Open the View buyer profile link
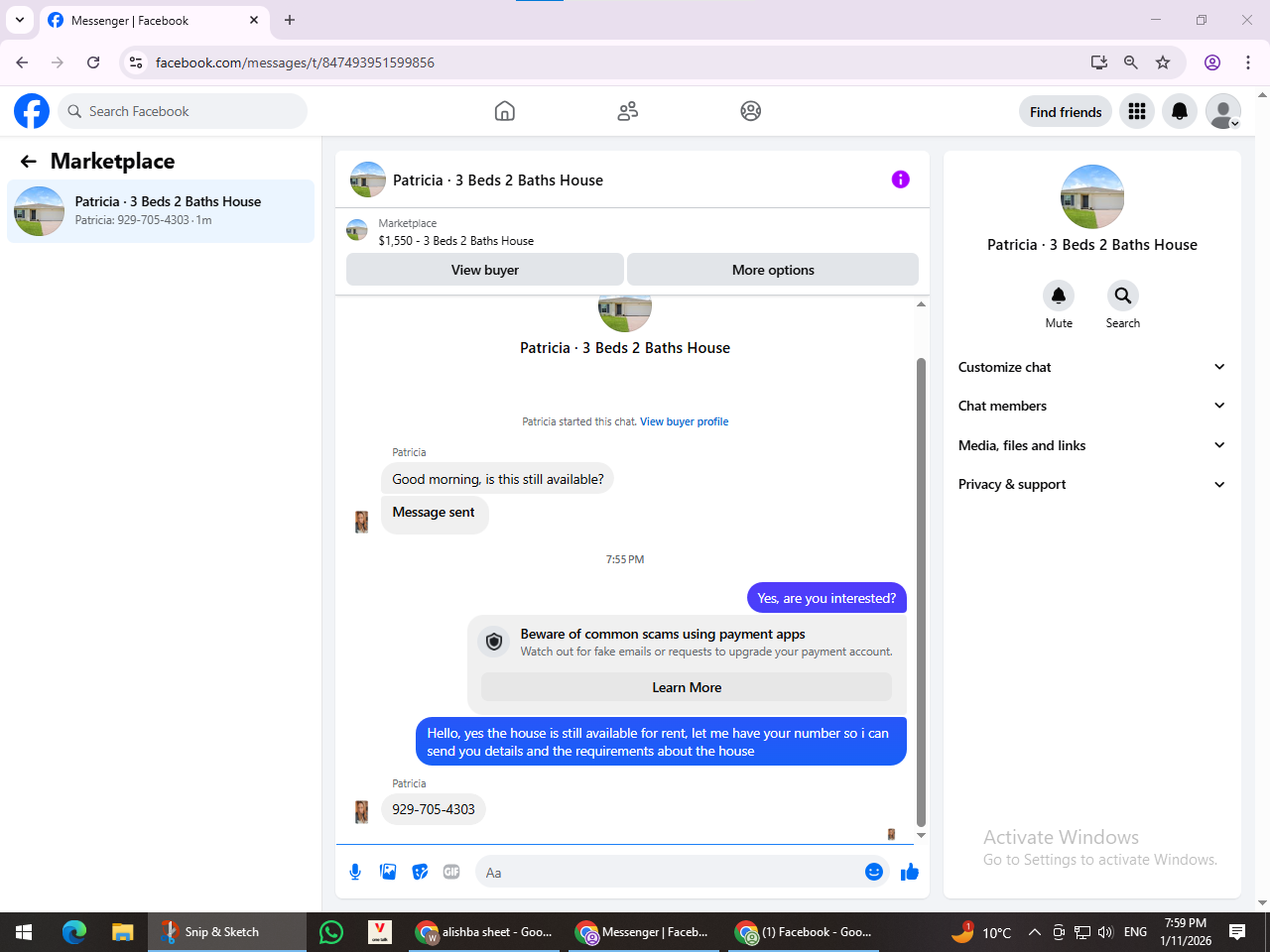The width and height of the screenshot is (1270, 952). pyautogui.click(x=685, y=421)
